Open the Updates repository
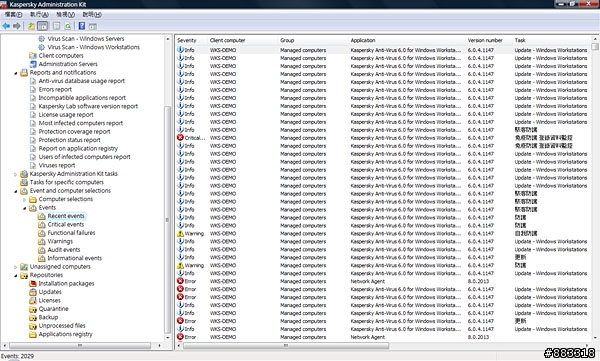Image resolution: width=600 pixels, height=361 pixels. coord(50,292)
